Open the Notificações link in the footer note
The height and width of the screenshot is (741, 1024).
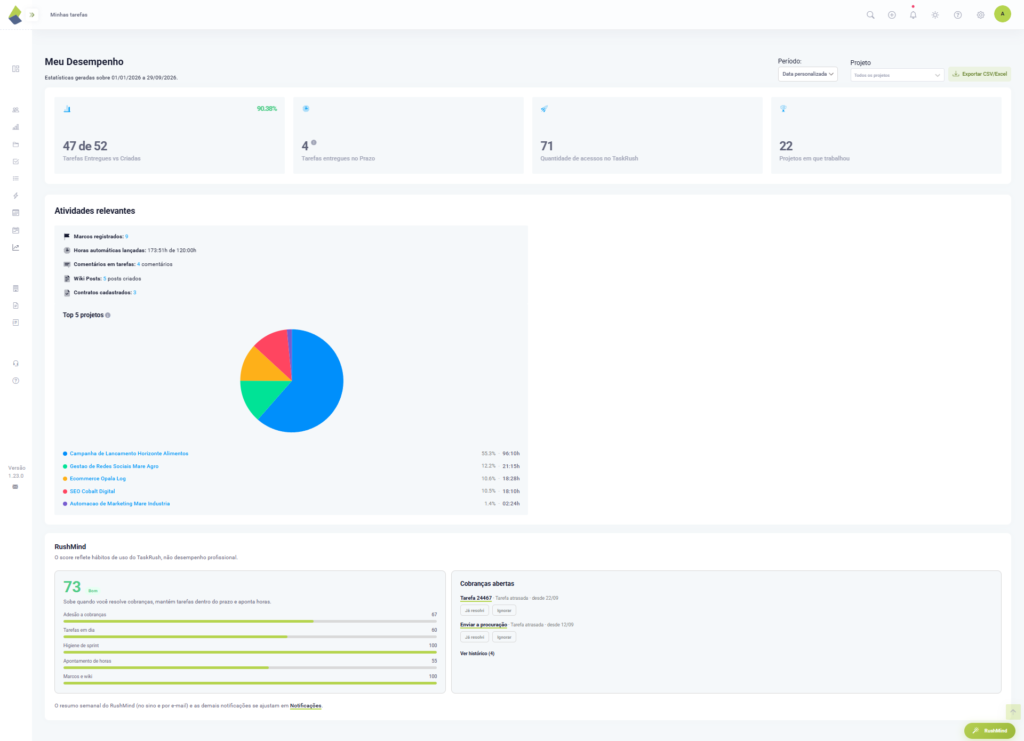click(306, 706)
